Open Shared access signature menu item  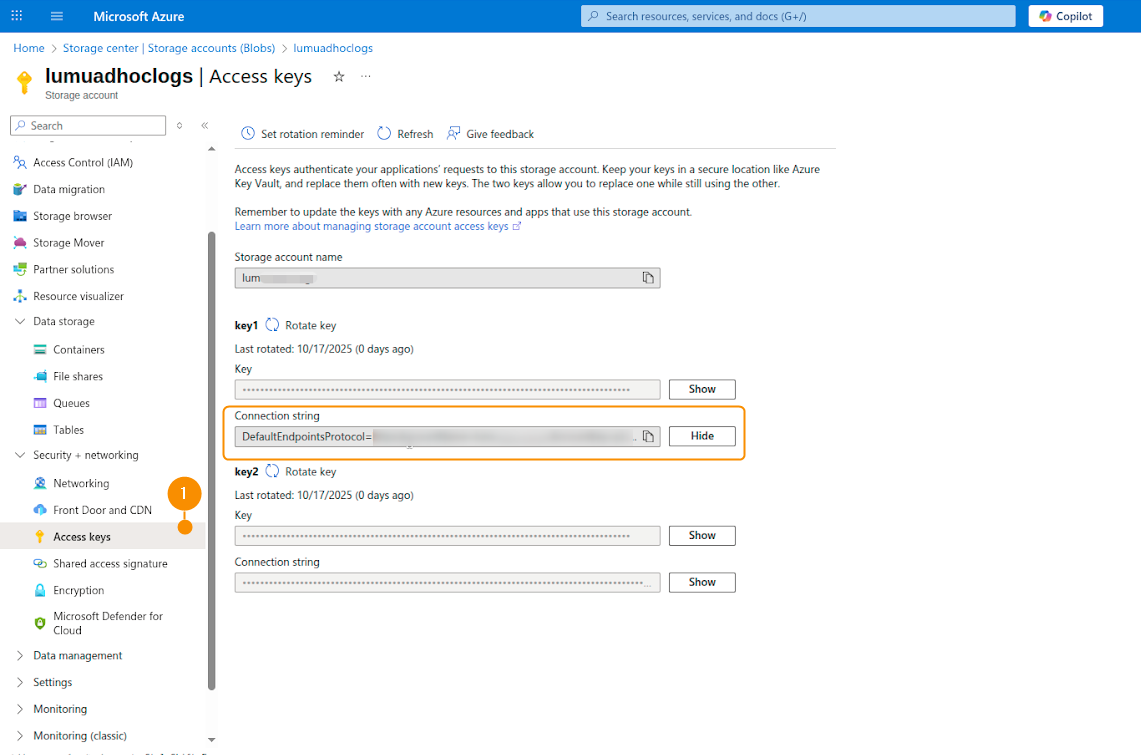coord(110,564)
